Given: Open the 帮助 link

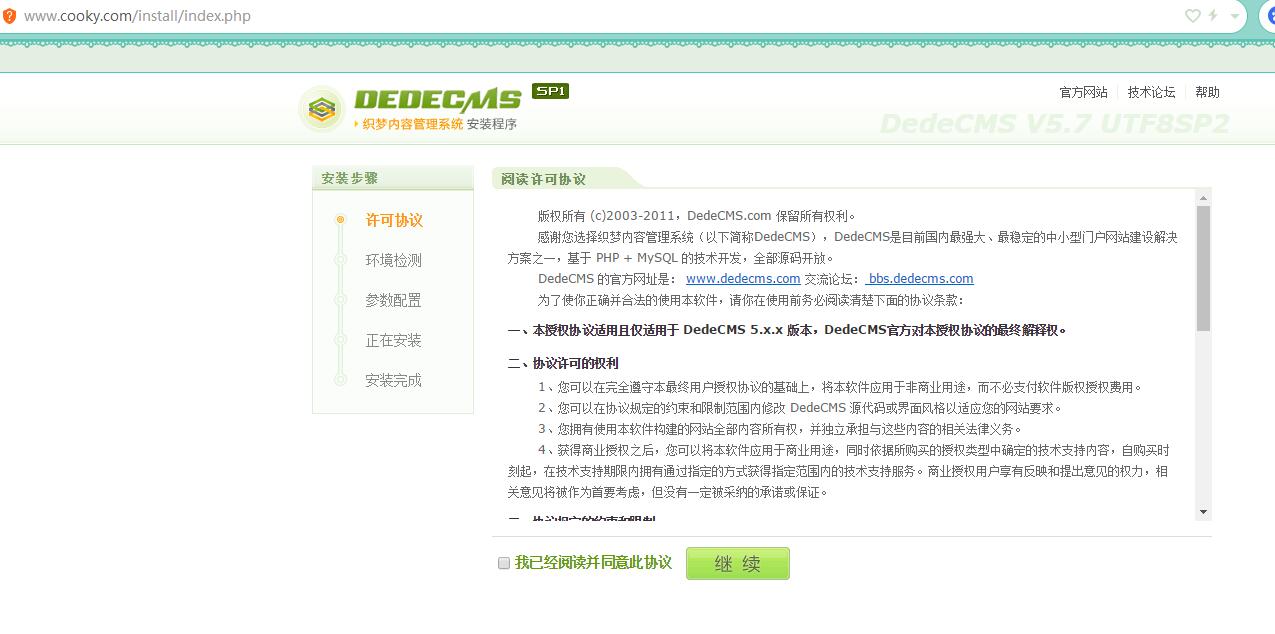Looking at the screenshot, I should pyautogui.click(x=1208, y=92).
